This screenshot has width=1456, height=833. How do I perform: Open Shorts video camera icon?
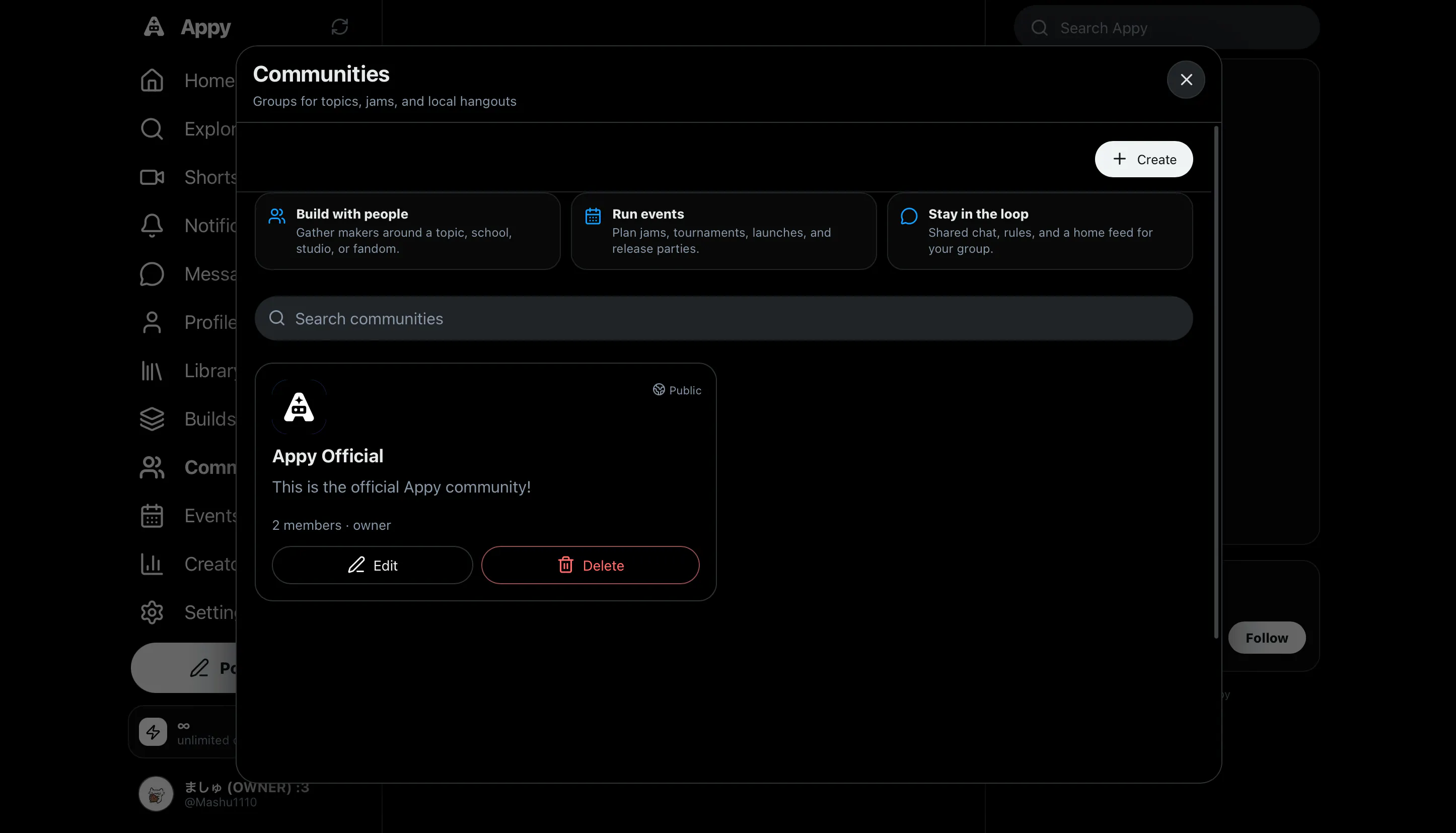tap(152, 177)
